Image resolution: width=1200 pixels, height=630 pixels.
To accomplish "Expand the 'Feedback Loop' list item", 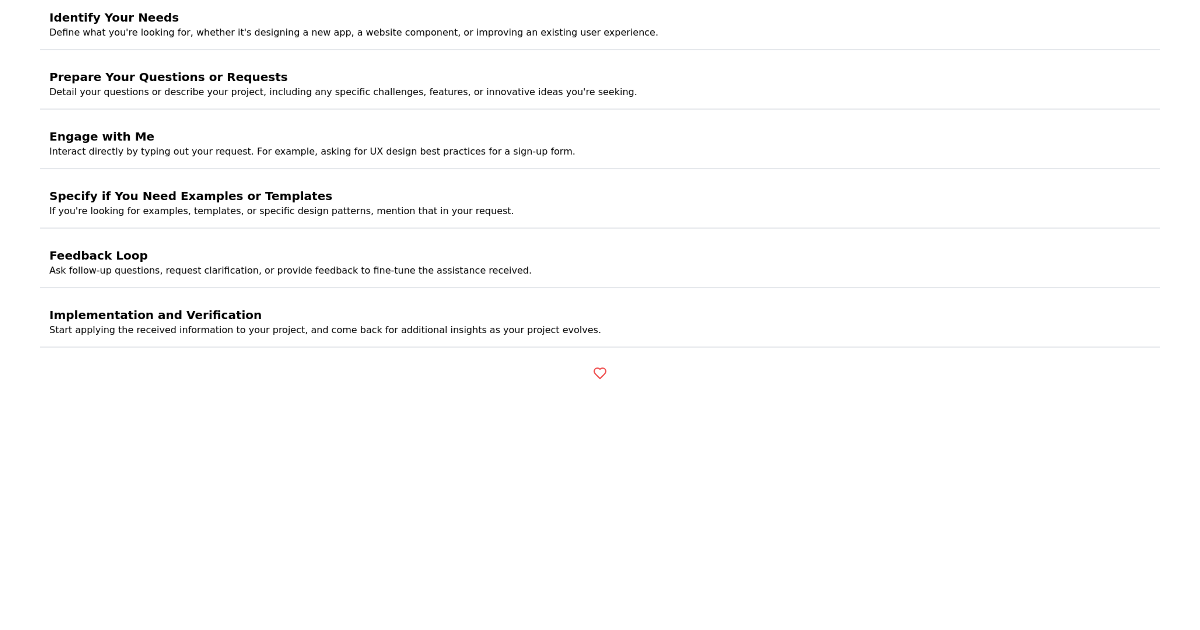I will (x=98, y=255).
